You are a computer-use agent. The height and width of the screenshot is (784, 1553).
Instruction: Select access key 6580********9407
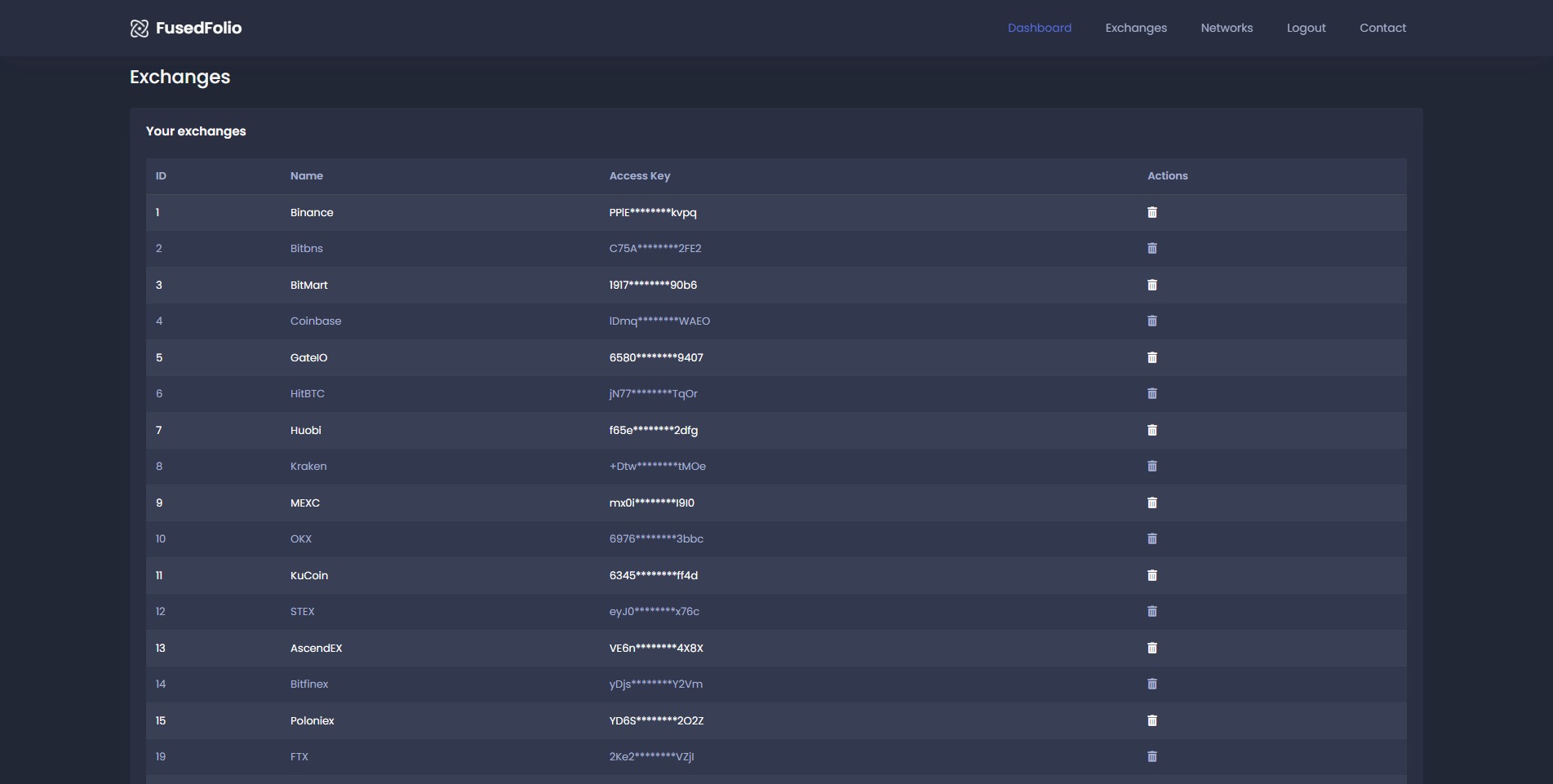(656, 358)
